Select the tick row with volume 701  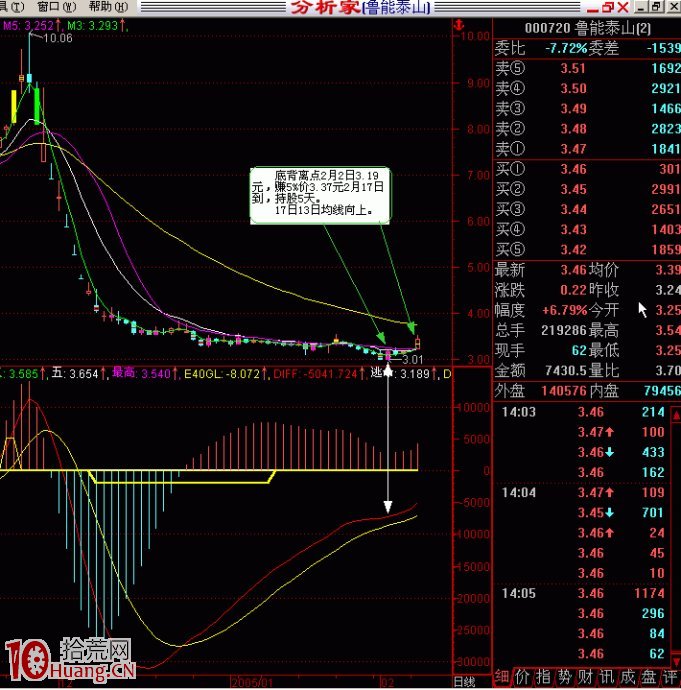[585, 513]
